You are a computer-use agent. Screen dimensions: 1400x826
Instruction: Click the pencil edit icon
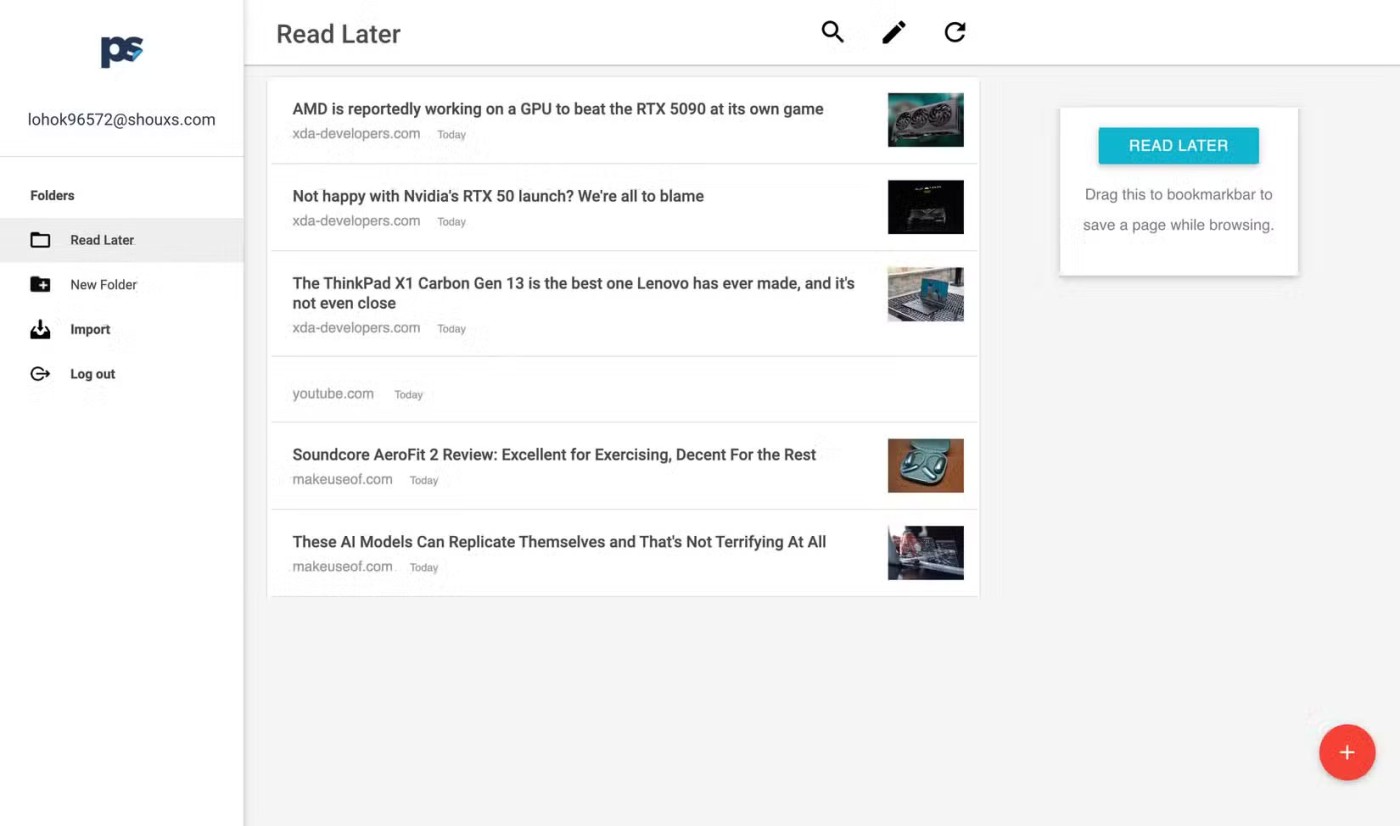894,32
